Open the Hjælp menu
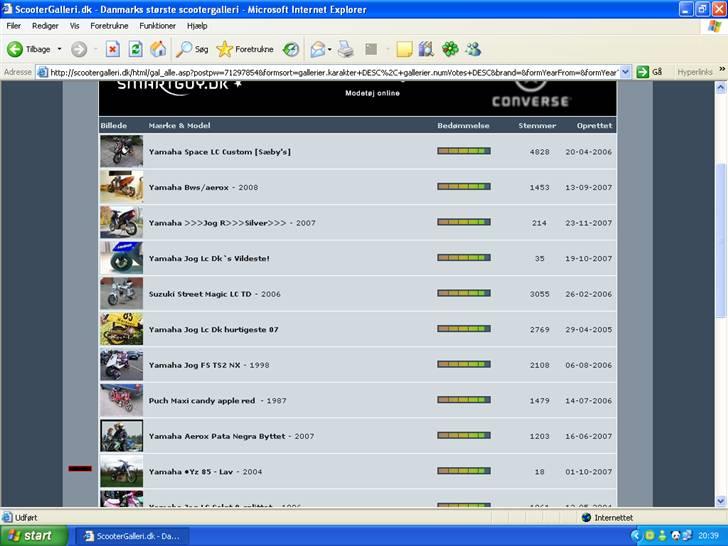This screenshot has width=728, height=546. pyautogui.click(x=197, y=26)
